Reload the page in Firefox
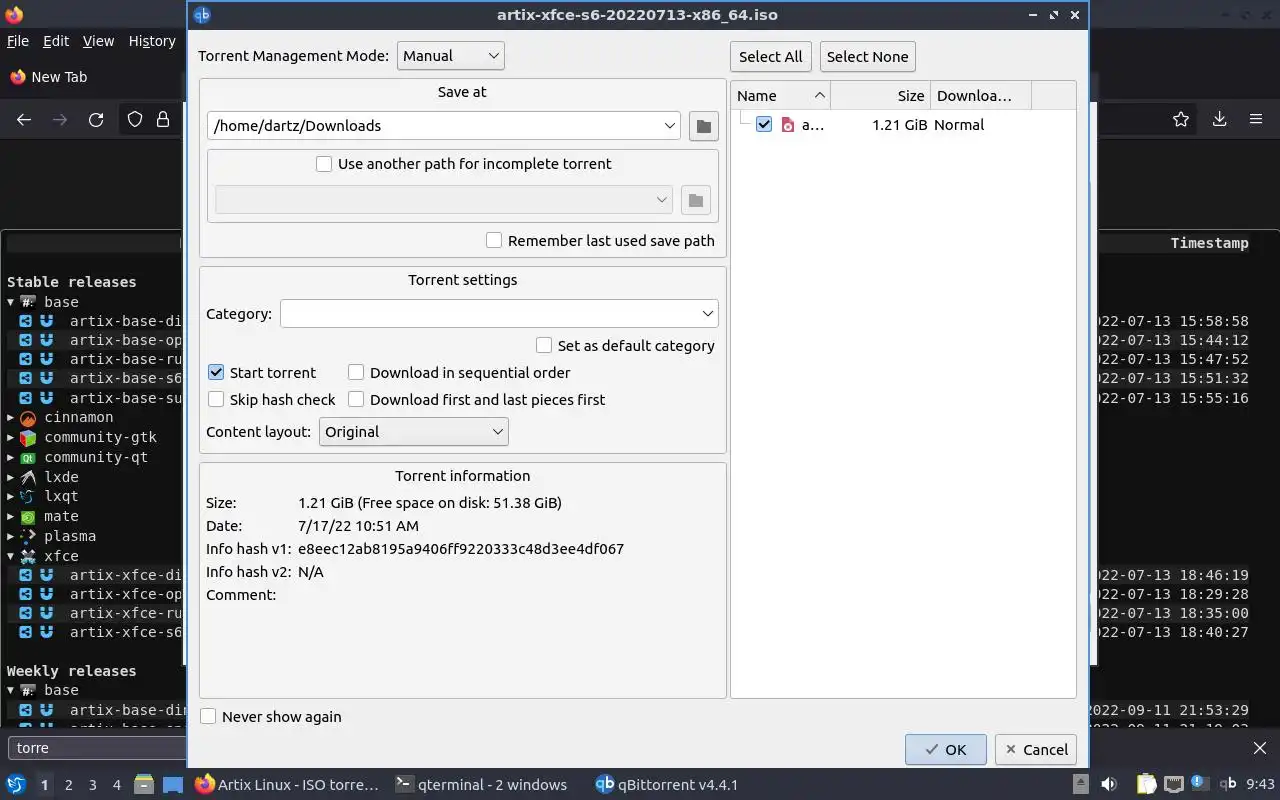The image size is (1280, 800). point(96,120)
